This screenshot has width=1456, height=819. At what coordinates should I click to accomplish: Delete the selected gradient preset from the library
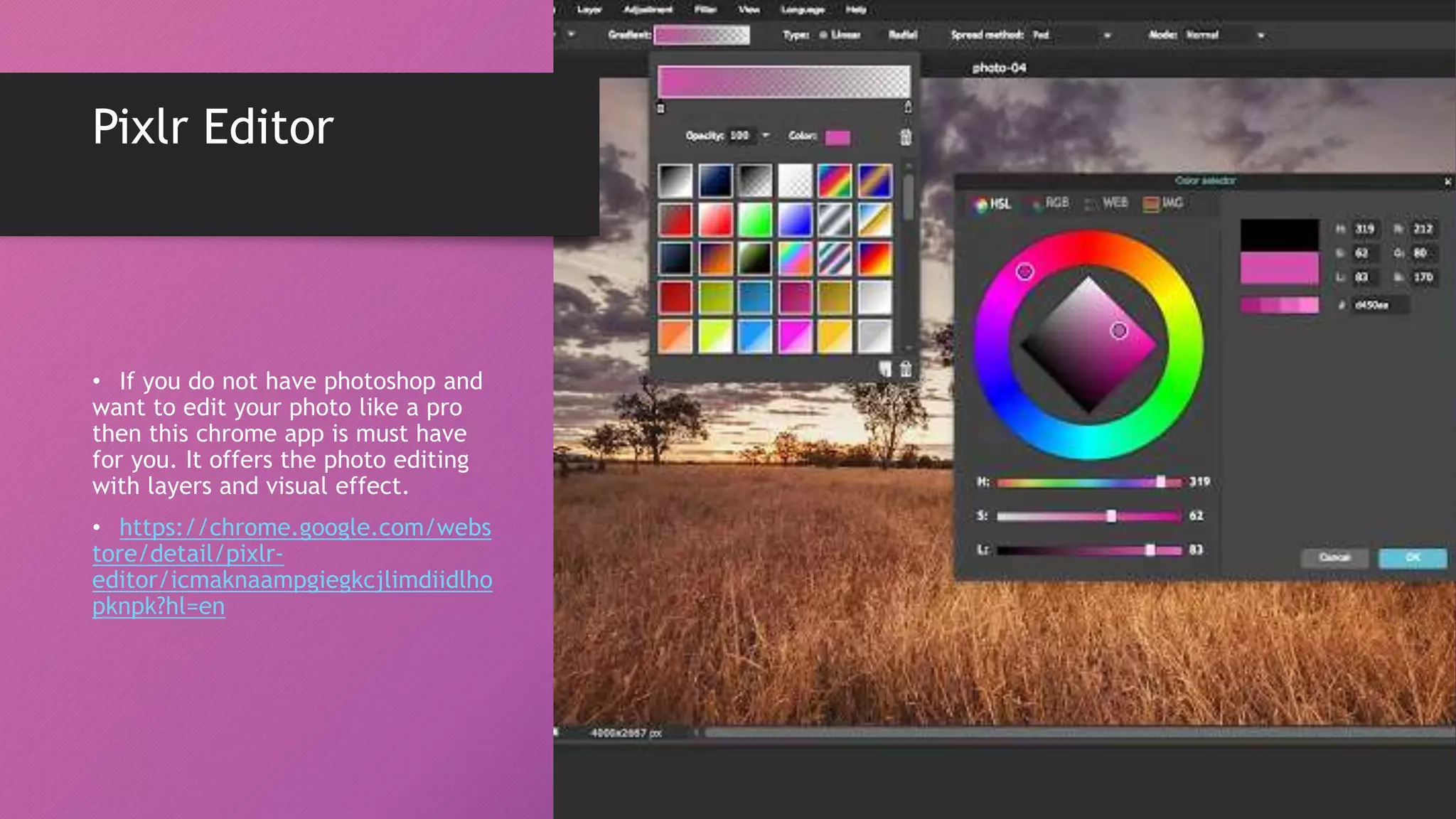point(906,369)
